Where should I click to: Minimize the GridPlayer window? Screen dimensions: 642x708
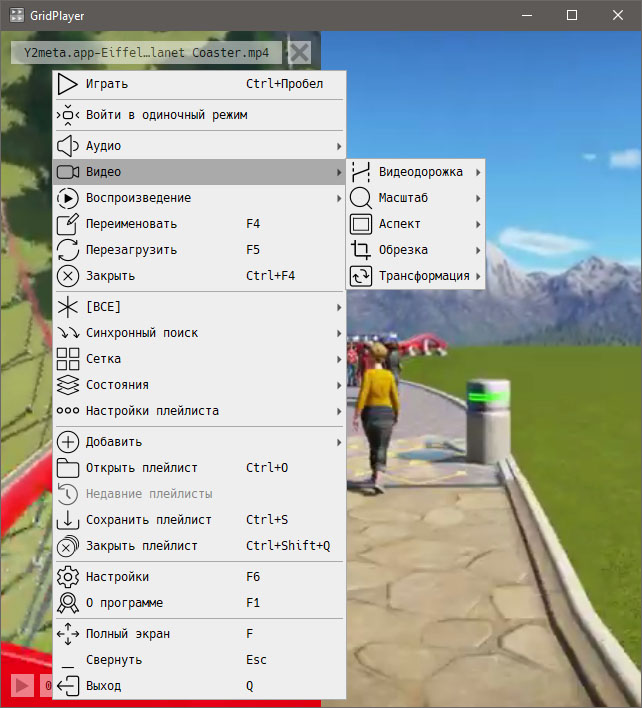coord(527,15)
